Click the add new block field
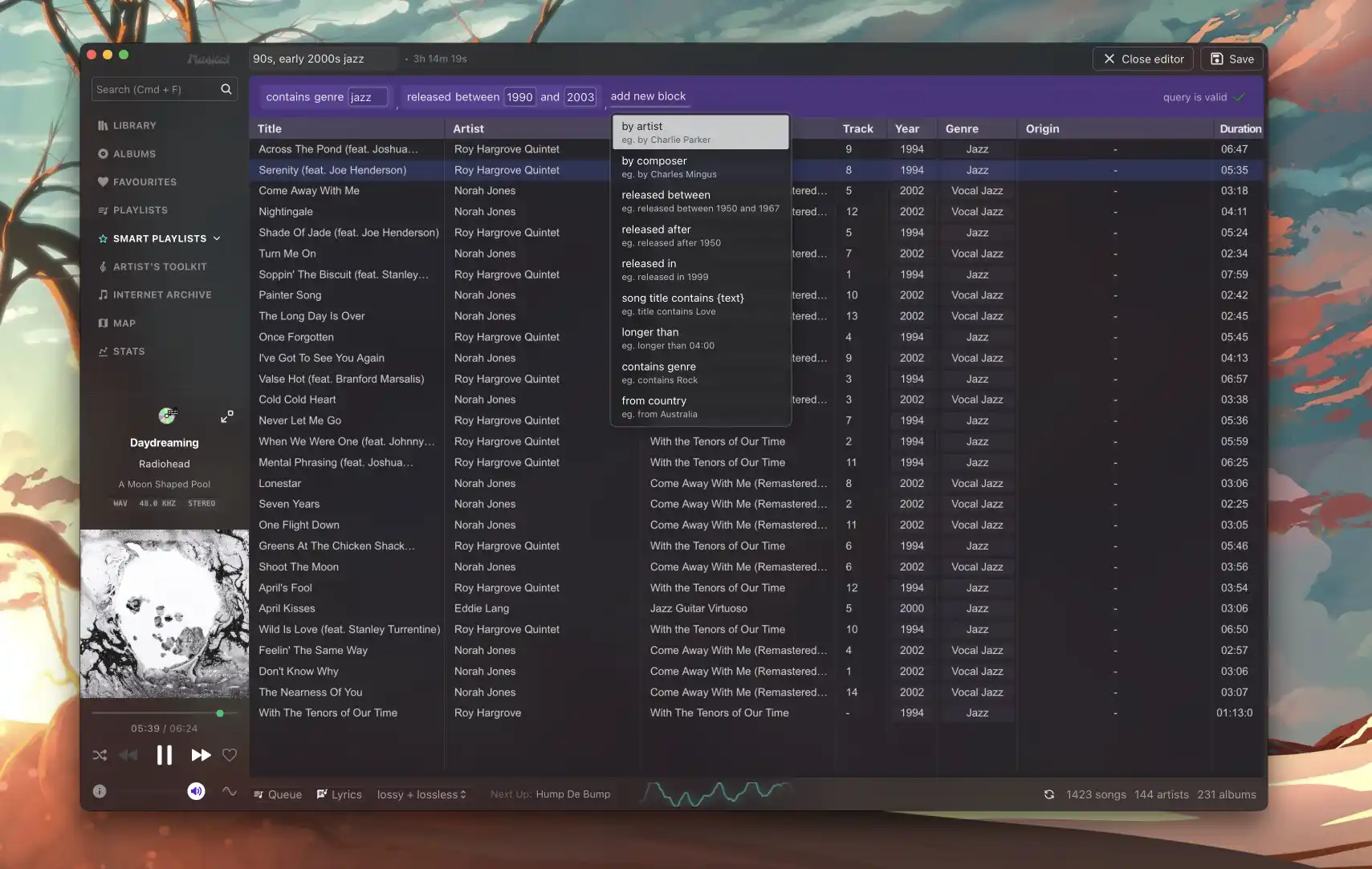The height and width of the screenshot is (869, 1372). click(x=649, y=96)
